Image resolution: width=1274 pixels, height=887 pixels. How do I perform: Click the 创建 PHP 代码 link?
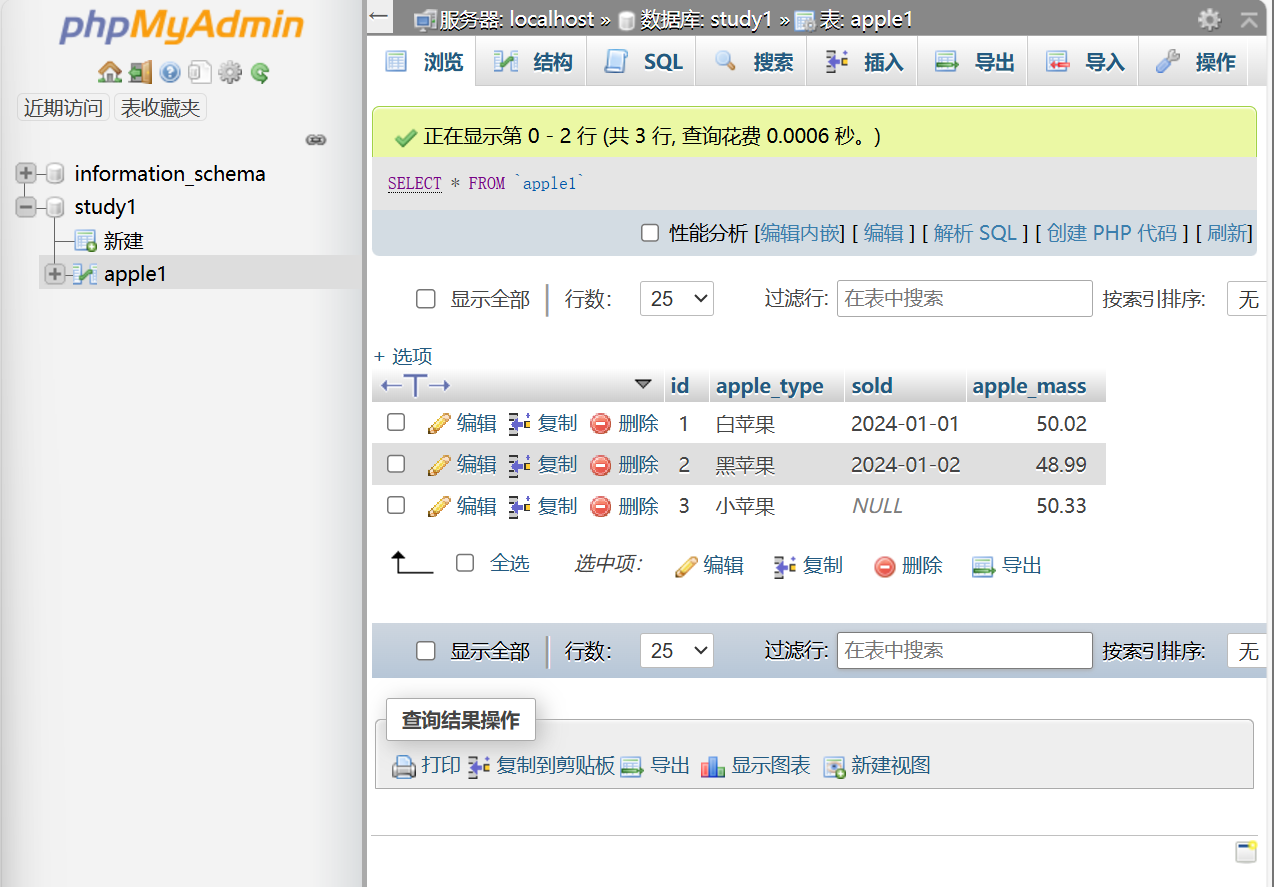(1111, 233)
